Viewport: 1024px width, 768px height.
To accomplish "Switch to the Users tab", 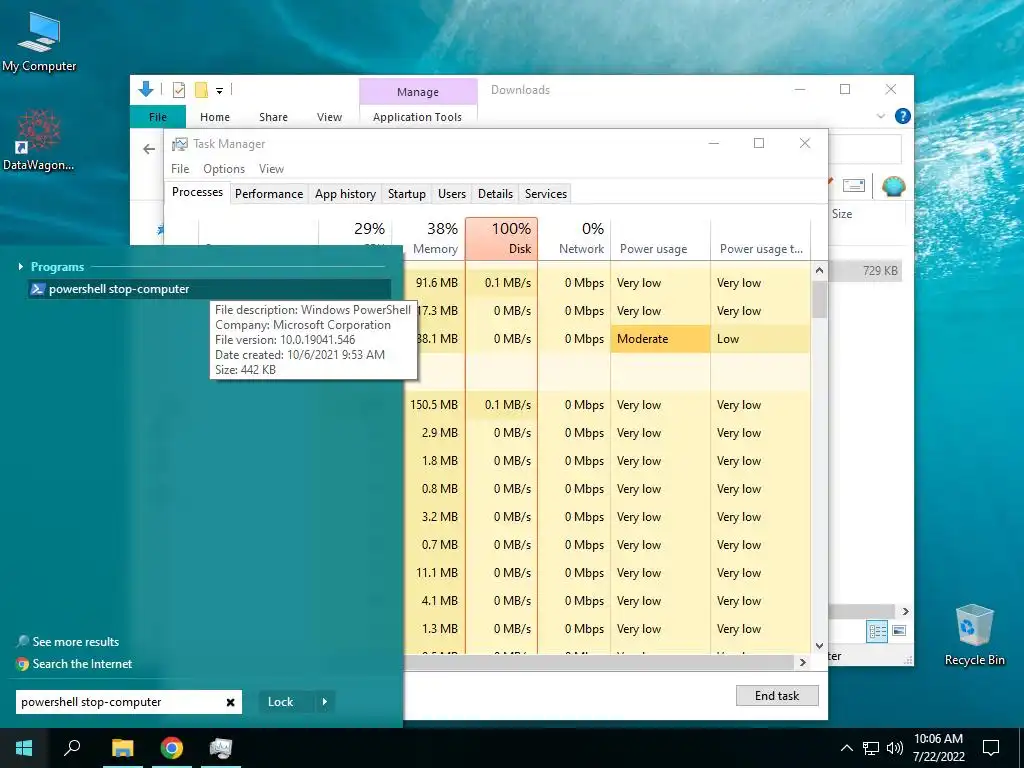I will tap(452, 194).
